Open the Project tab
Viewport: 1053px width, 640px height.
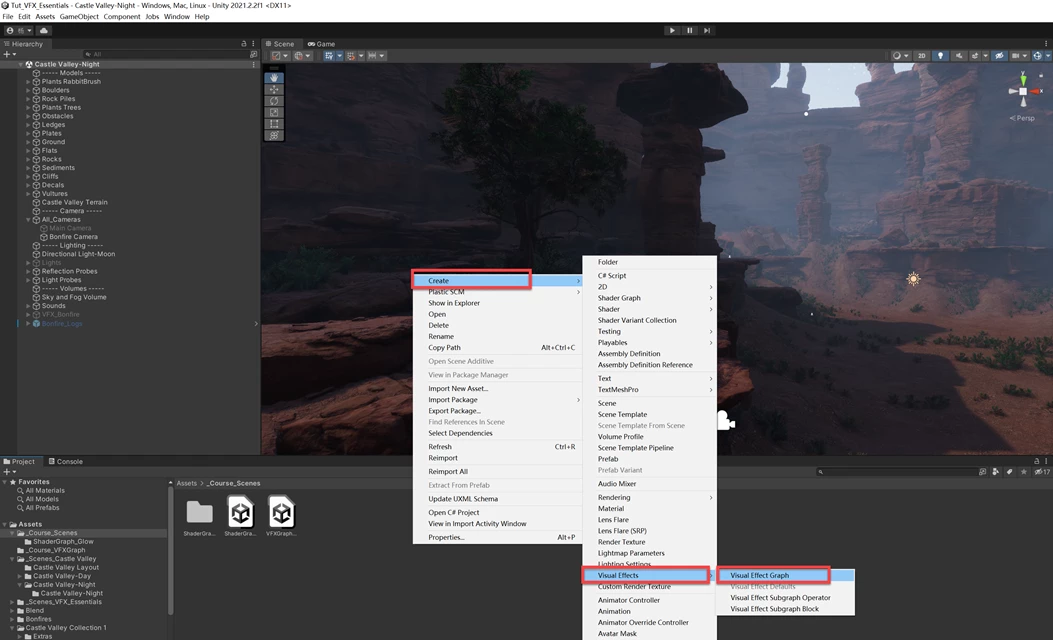pos(19,461)
